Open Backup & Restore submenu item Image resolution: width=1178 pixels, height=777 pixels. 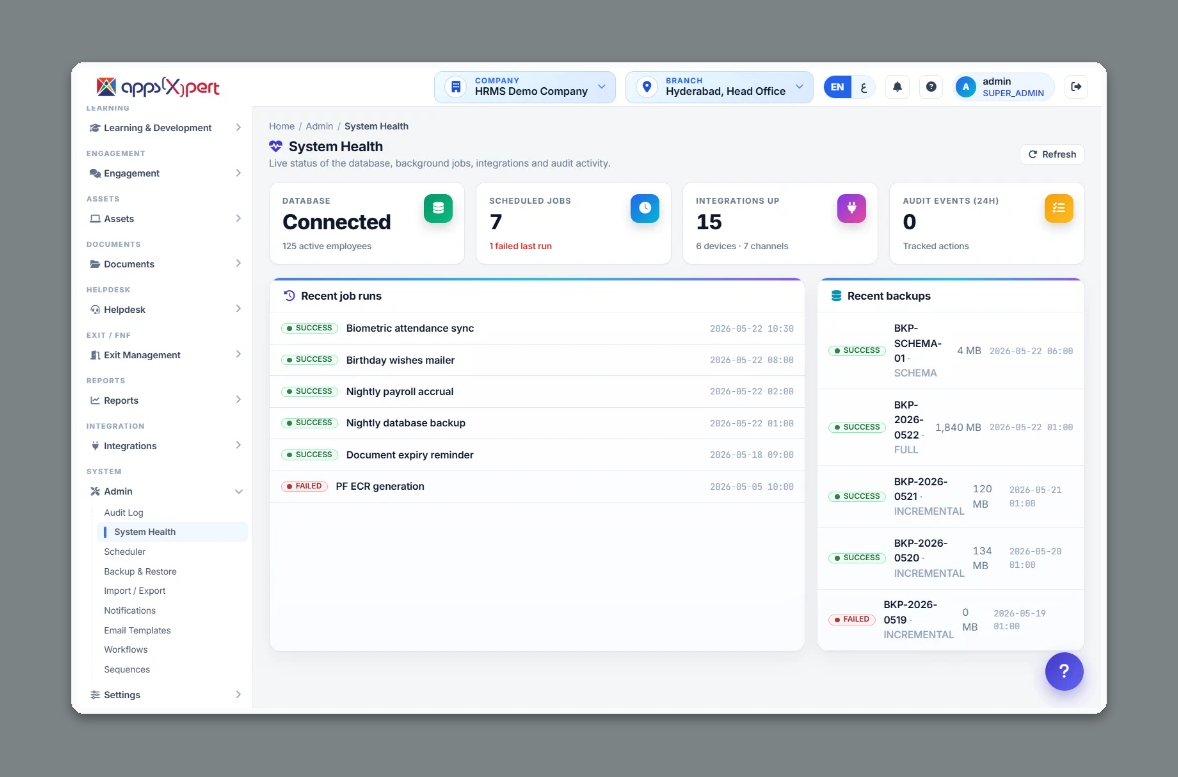(x=140, y=572)
